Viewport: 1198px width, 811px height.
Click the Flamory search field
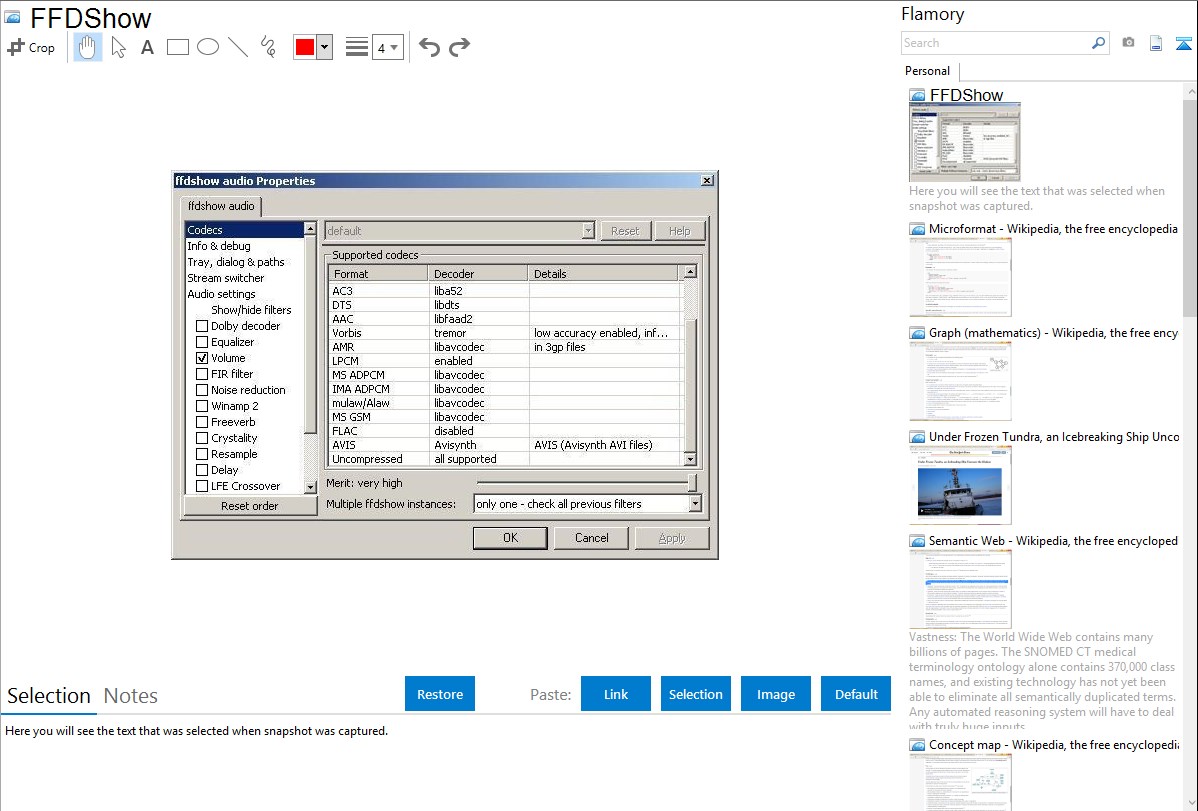coord(996,43)
